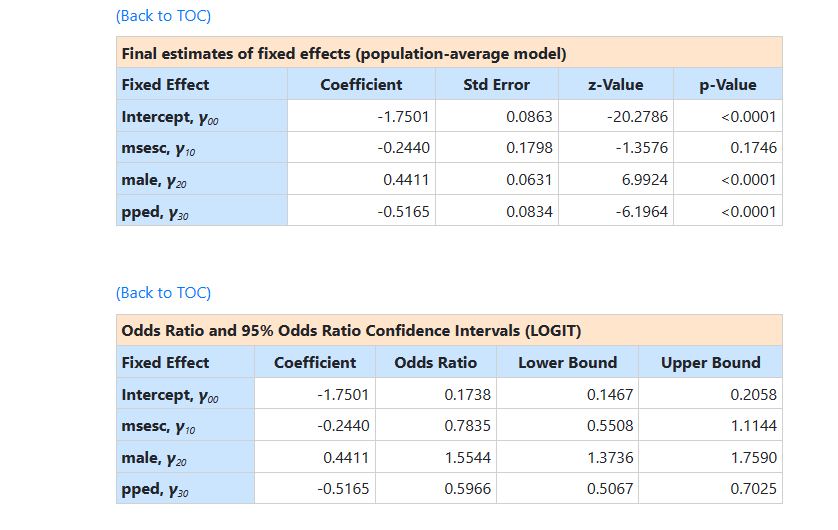Select the msesc p-value cell 0.1746
Image resolution: width=838 pixels, height=530 pixels.
[753, 148]
